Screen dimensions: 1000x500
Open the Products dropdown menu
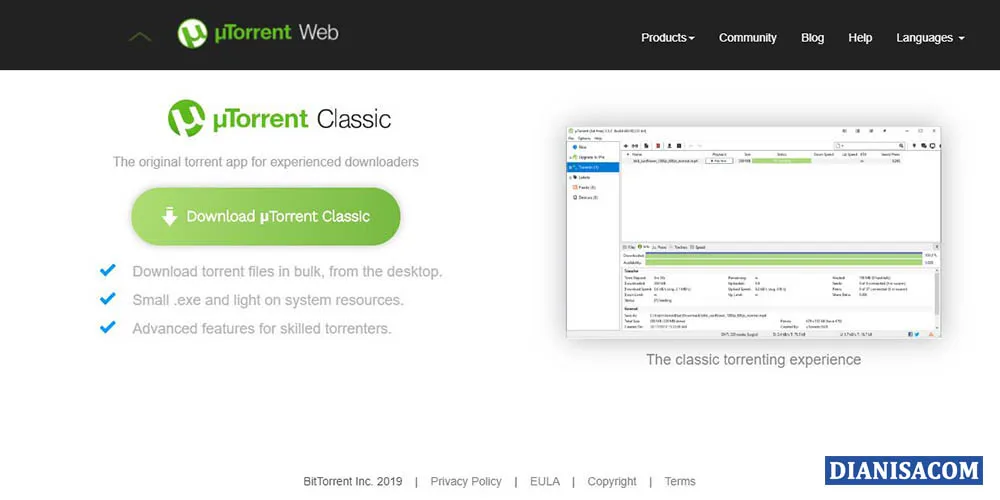(x=667, y=38)
